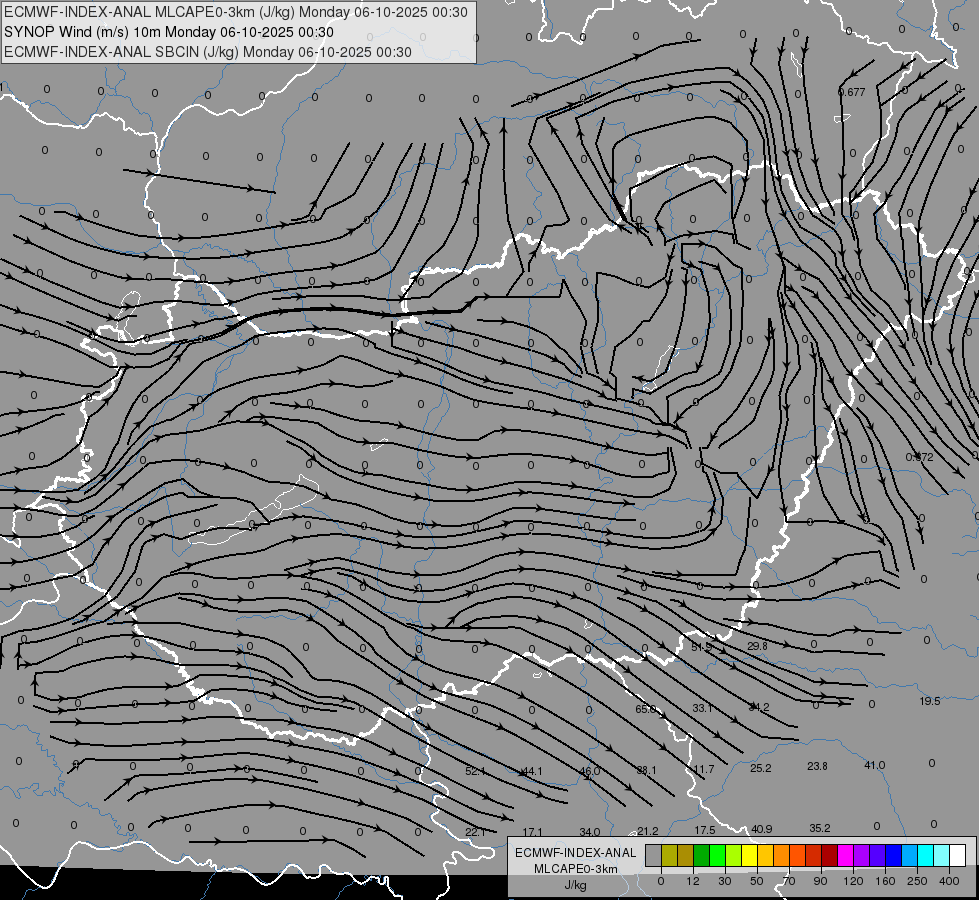Image resolution: width=979 pixels, height=900 pixels.
Task: Click the legend tick value 250
Action: click(917, 881)
